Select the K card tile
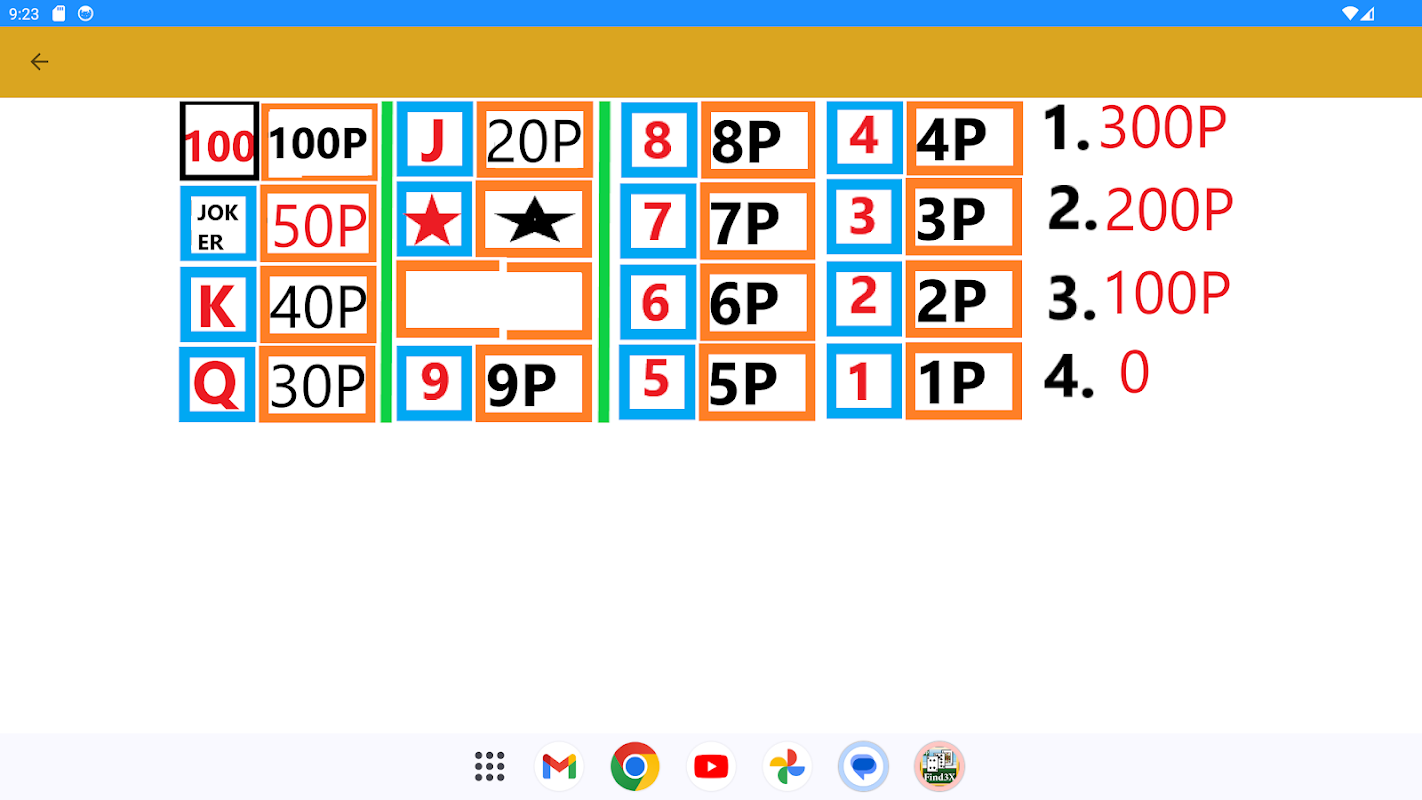 click(x=218, y=305)
